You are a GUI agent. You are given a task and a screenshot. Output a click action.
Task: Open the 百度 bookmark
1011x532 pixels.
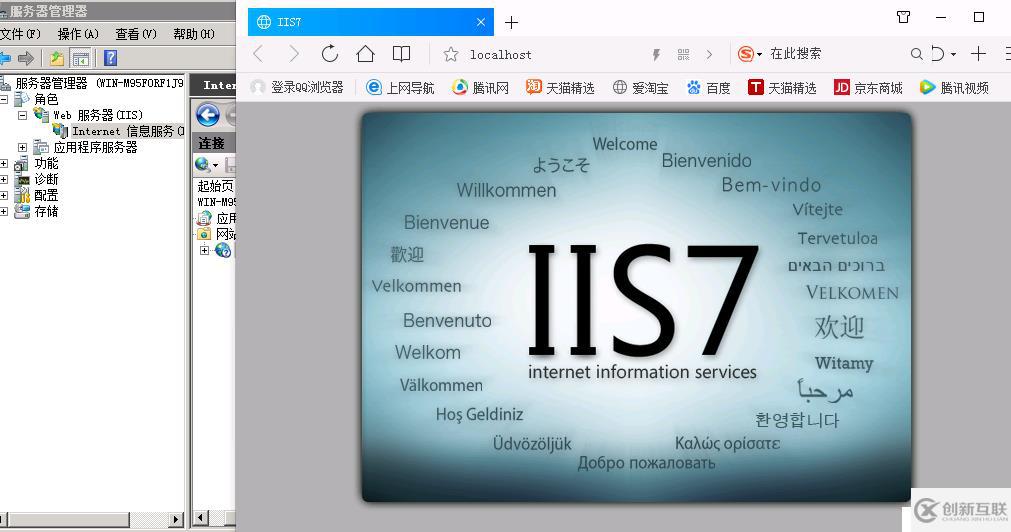coord(708,87)
